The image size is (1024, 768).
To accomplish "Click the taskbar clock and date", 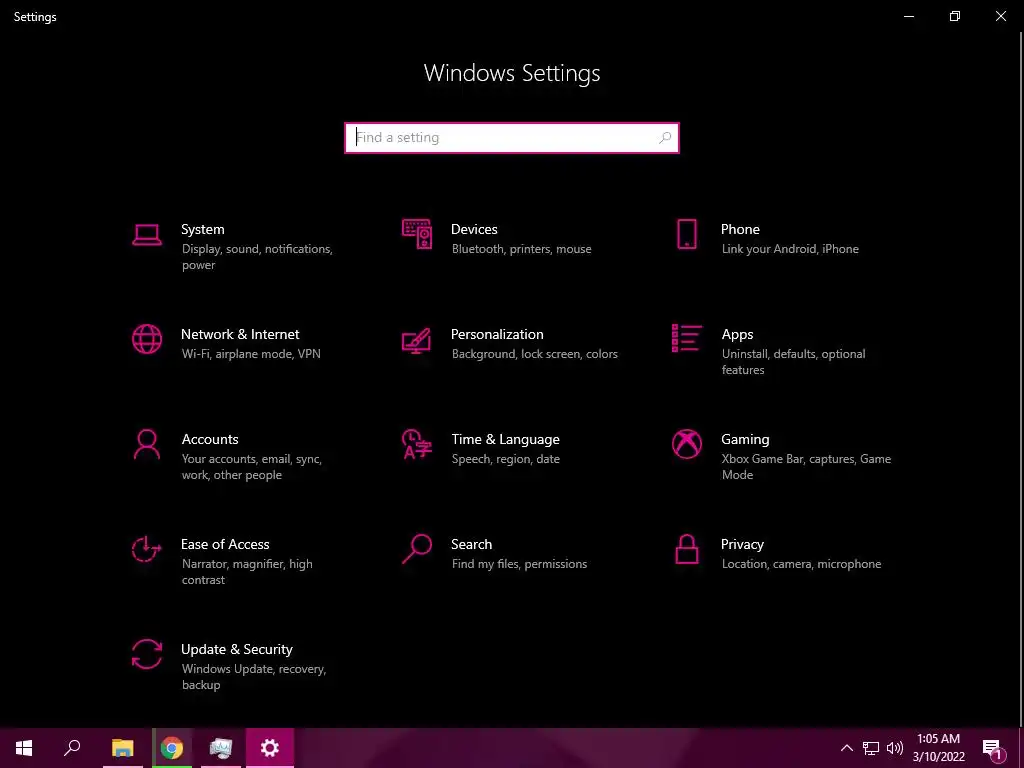I will tap(938, 748).
